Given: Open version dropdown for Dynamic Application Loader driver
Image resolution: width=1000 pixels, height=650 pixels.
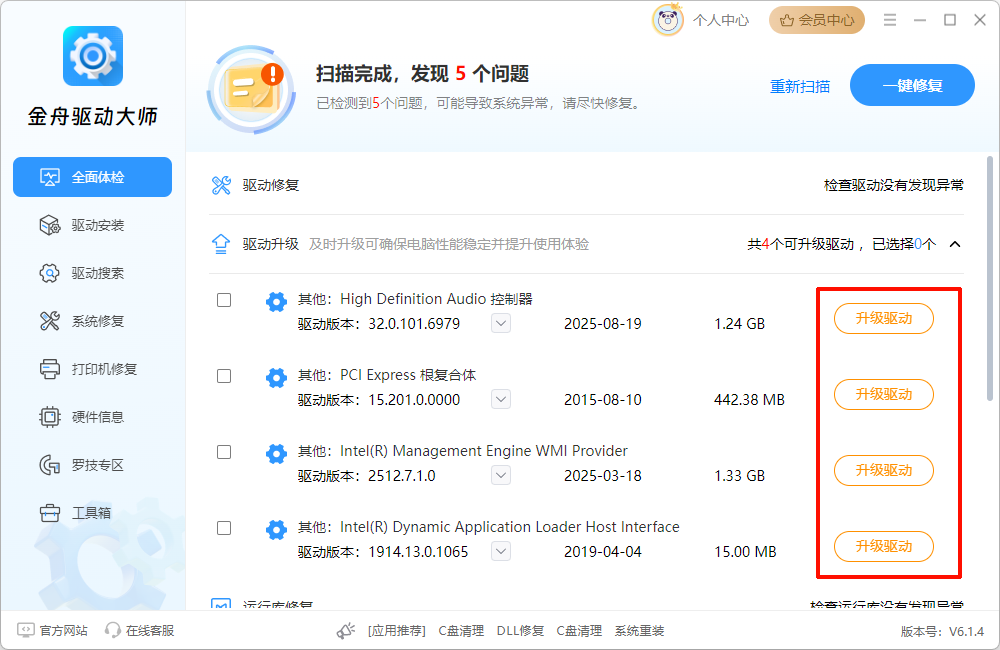Looking at the screenshot, I should 500,551.
